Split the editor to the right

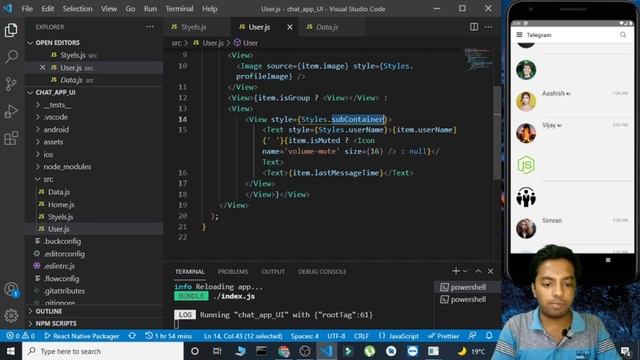473,27
